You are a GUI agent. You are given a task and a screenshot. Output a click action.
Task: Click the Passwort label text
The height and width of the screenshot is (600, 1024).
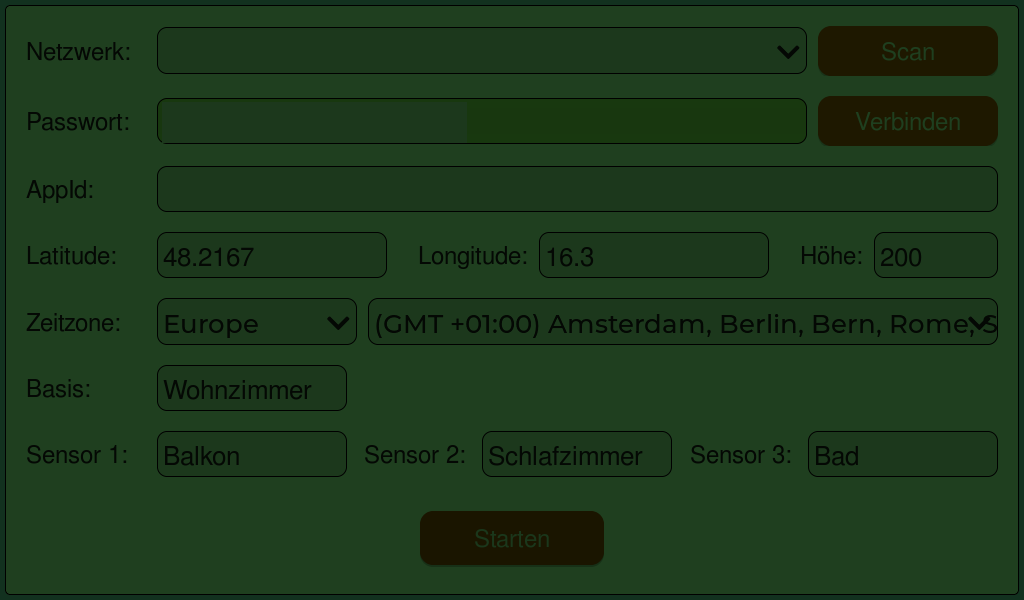(78, 122)
